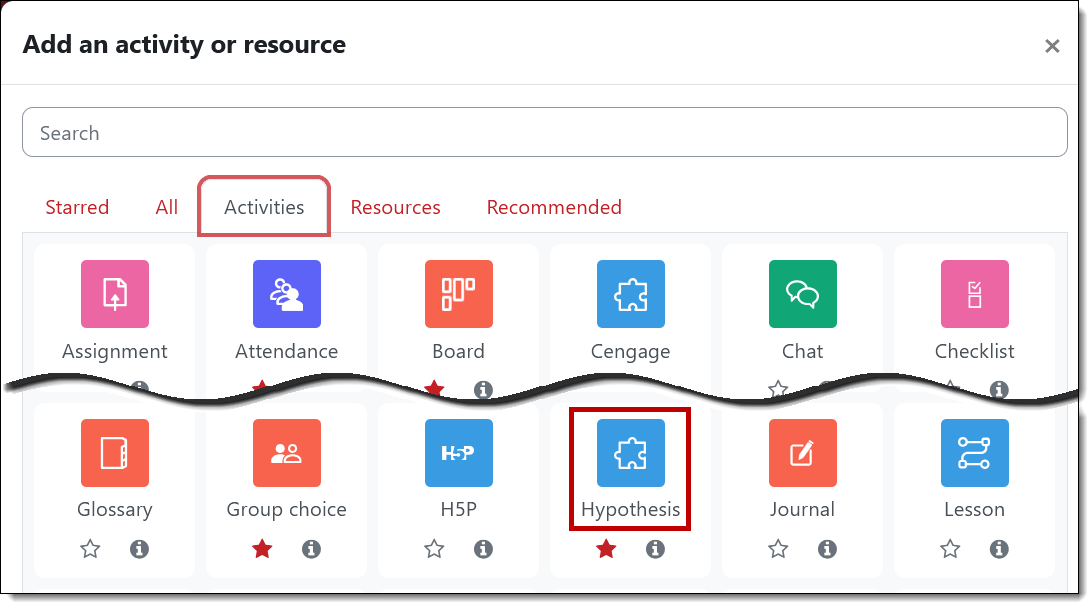Select the Attendance activity icon

pos(286,294)
